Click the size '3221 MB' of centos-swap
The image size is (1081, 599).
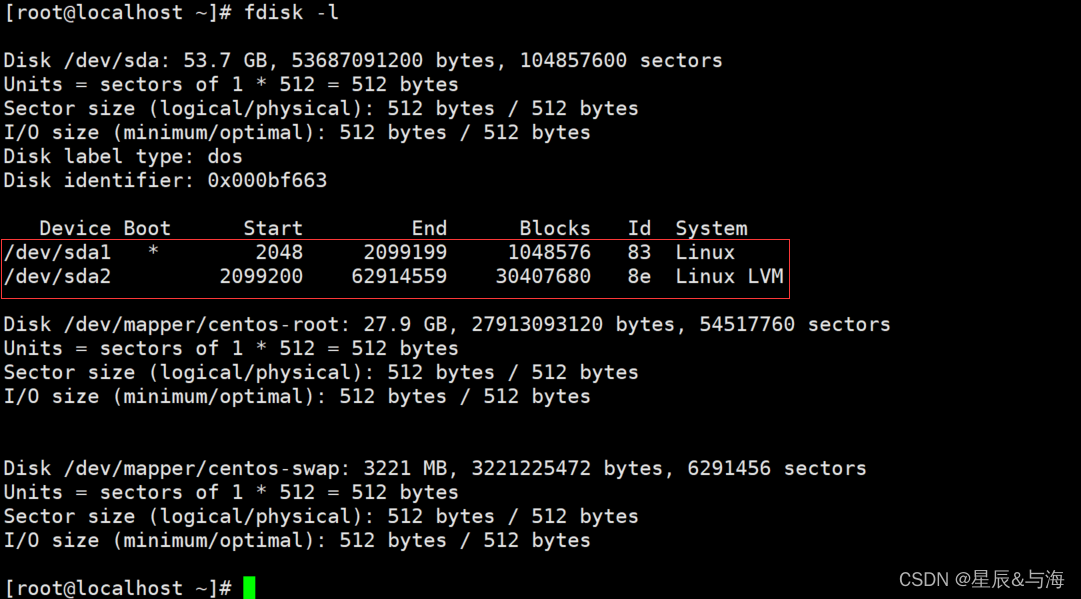(405, 468)
